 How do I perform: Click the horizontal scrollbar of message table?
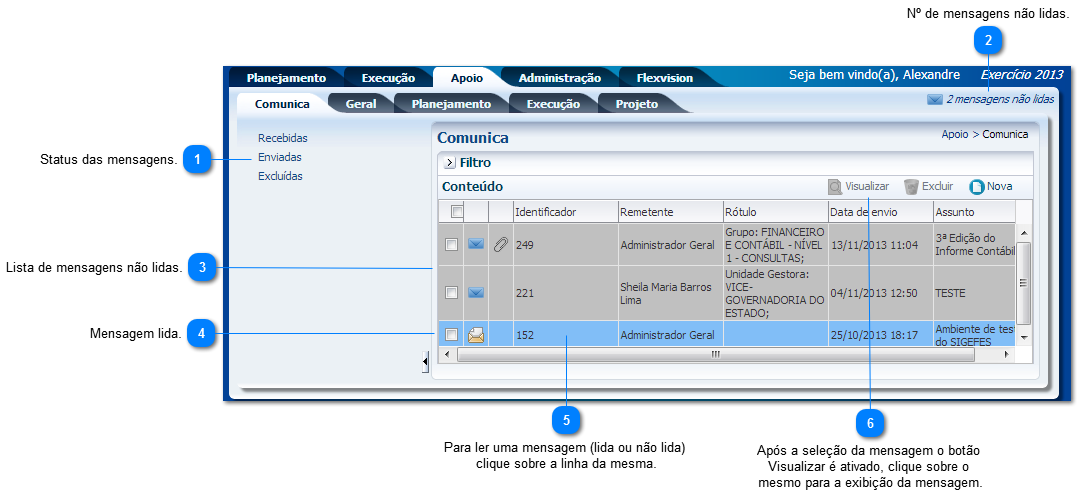tap(715, 354)
